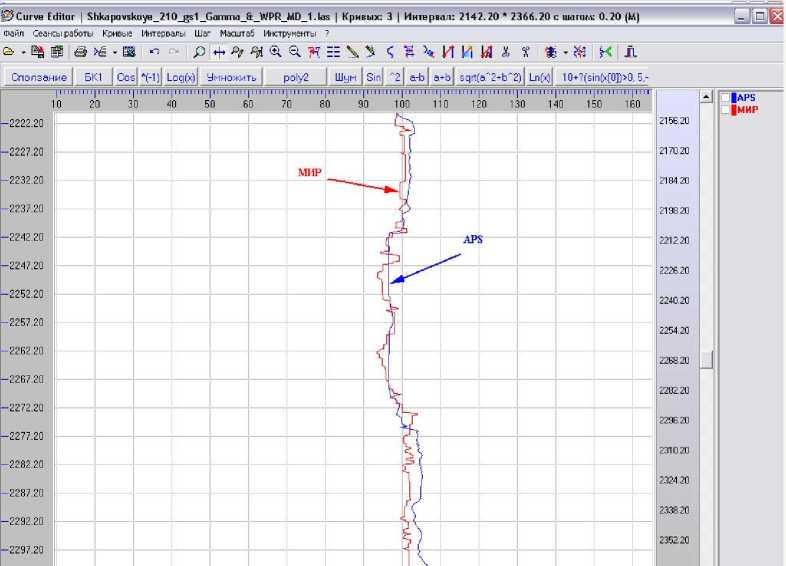The image size is (786, 566).
Task: Zoom out with the minus magnifier
Action: pyautogui.click(x=295, y=52)
